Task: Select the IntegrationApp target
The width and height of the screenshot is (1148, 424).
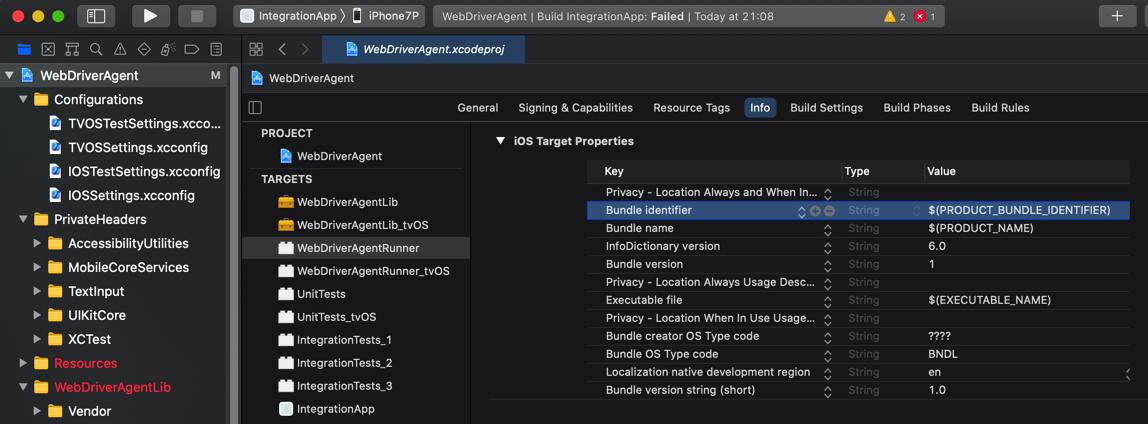Action: (327, 409)
